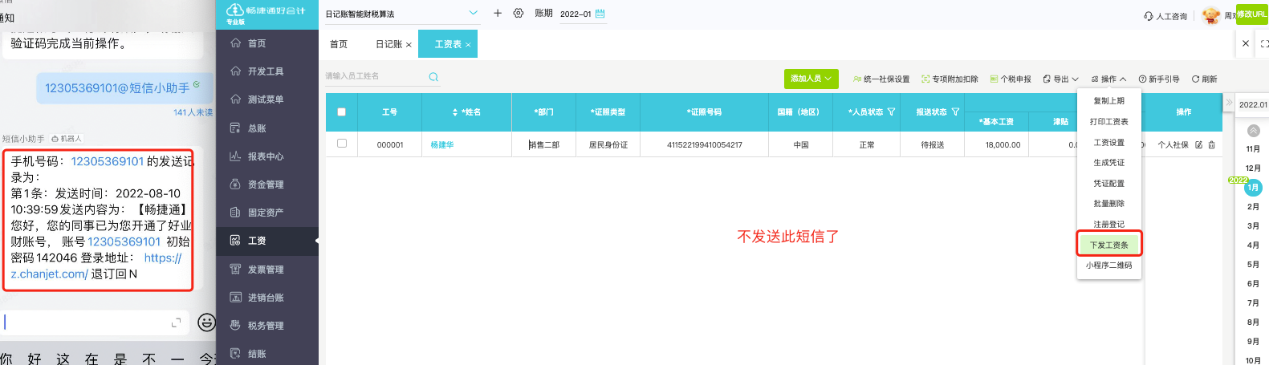Viewport: 1269px width, 365px height.
Task: Click the 刷新 refresh button
Action: [x=1205, y=78]
